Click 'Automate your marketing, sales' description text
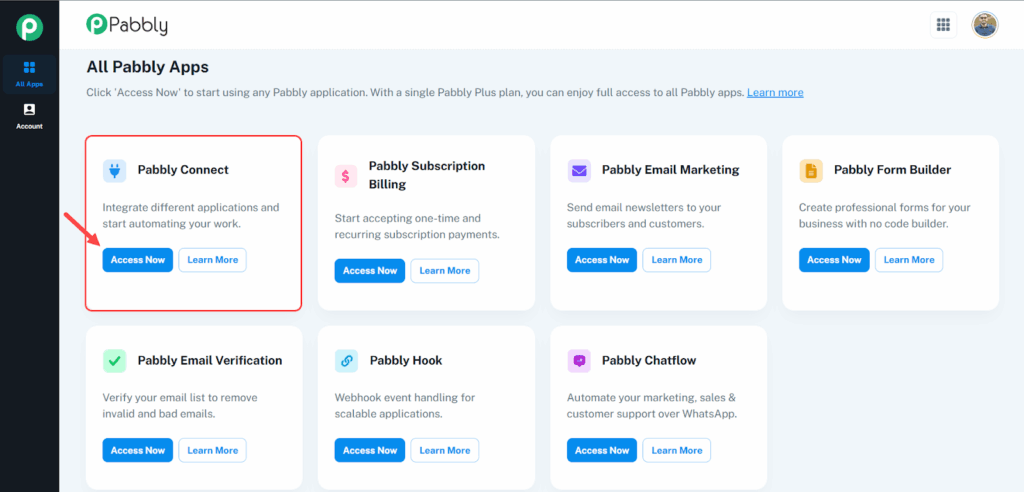This screenshot has width=1024, height=492. [652, 406]
